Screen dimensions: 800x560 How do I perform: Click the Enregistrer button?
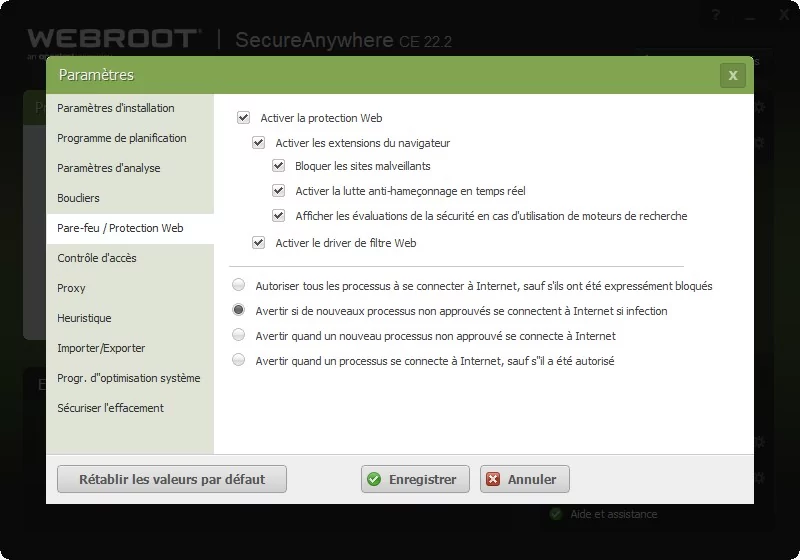pyautogui.click(x=415, y=479)
